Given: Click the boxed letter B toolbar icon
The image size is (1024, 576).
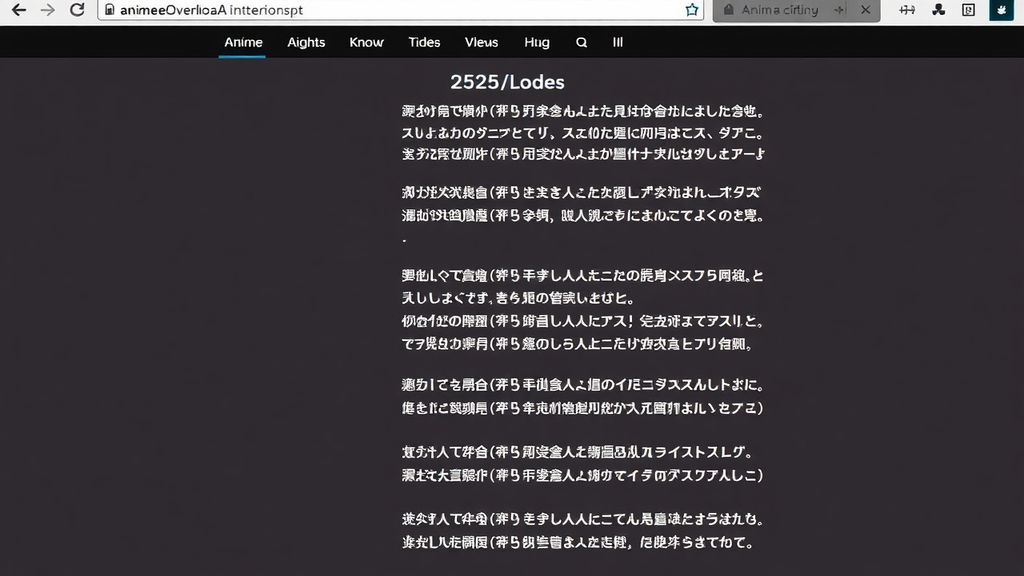Looking at the screenshot, I should click(x=968, y=10).
